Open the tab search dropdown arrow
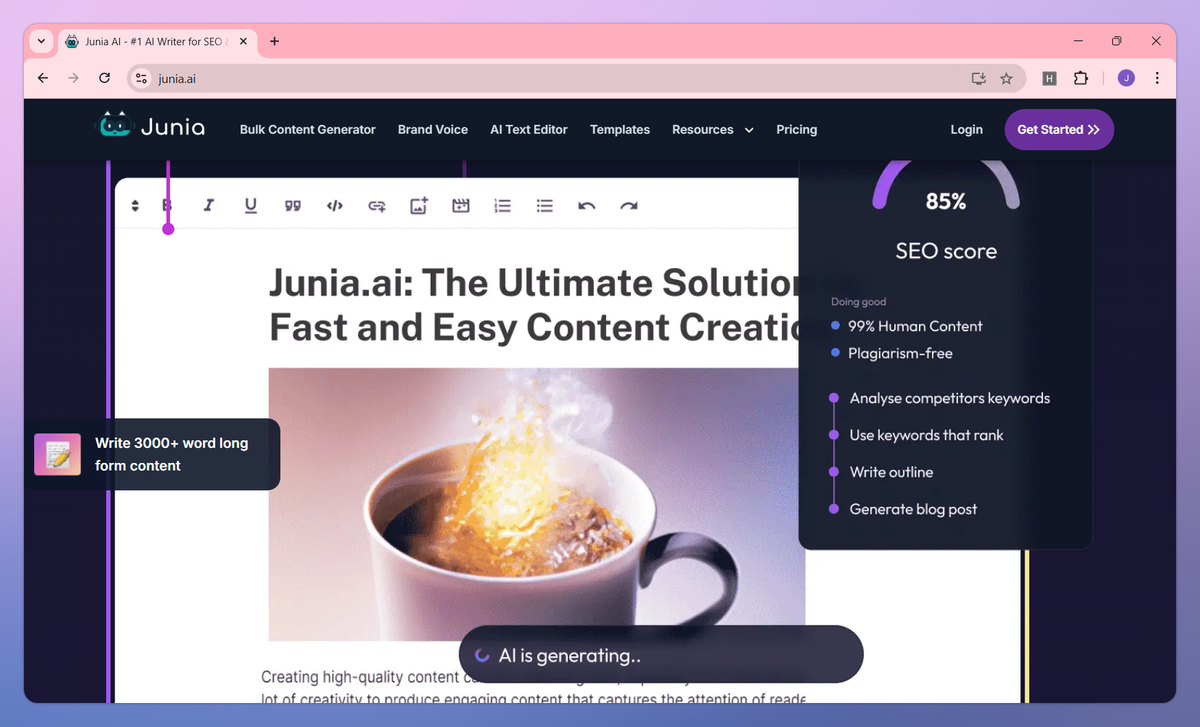 coord(41,41)
